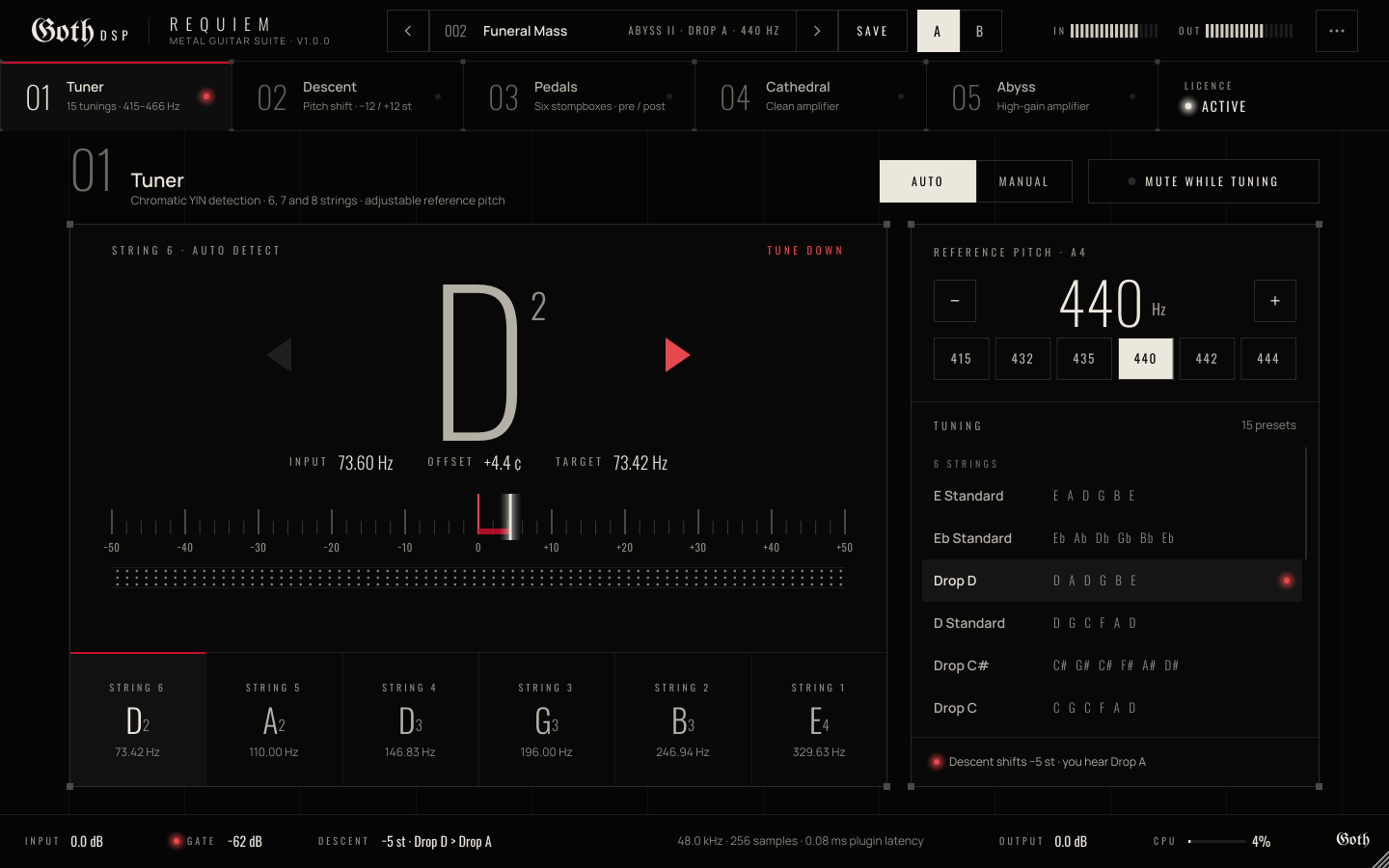Switch tuner to Manual mode
Viewport: 1389px width, 868px height.
(x=1024, y=181)
